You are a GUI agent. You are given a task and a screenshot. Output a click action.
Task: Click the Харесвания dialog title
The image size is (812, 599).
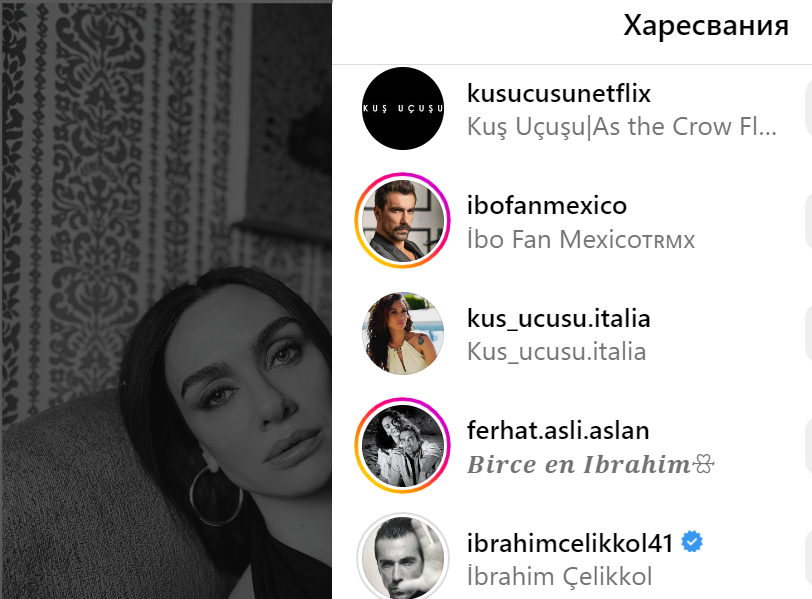tap(706, 25)
